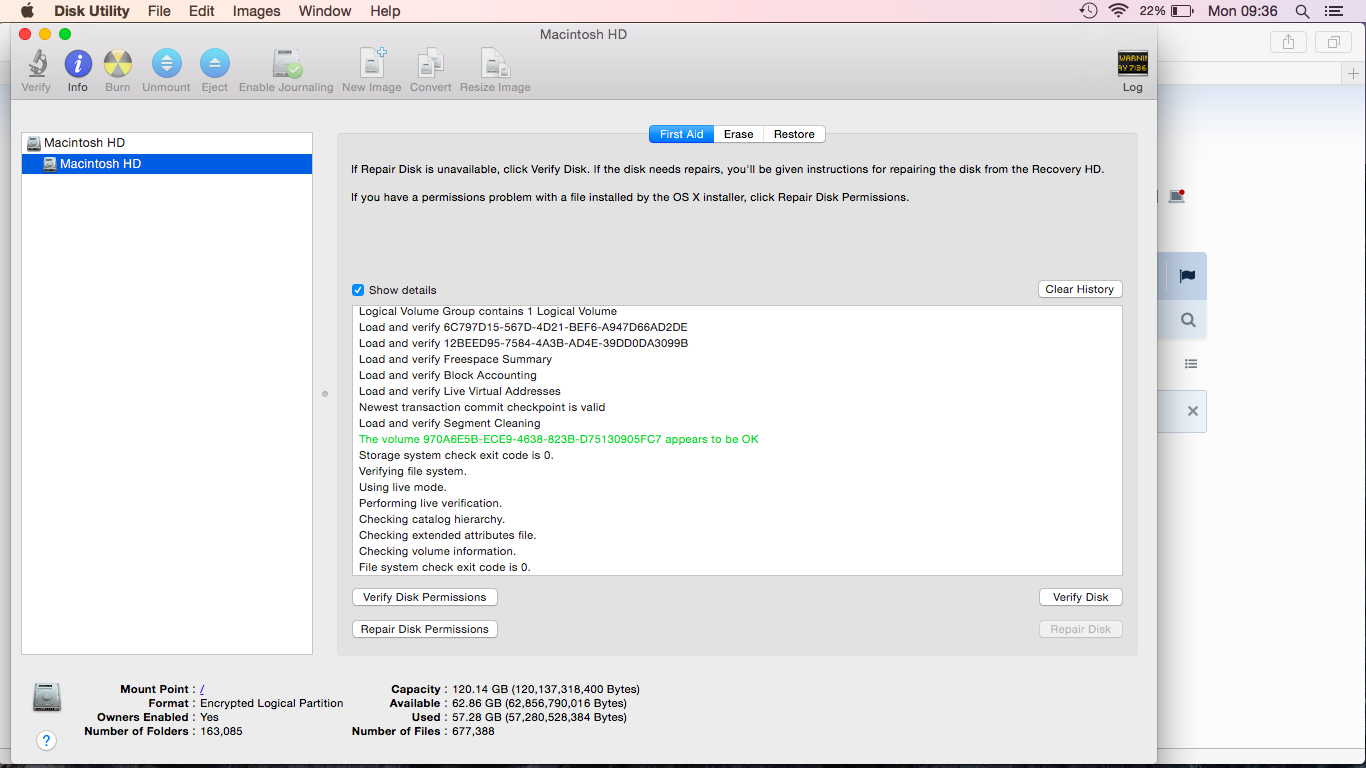Click the Wi-Fi status icon
This screenshot has width=1366, height=768.
point(1118,11)
